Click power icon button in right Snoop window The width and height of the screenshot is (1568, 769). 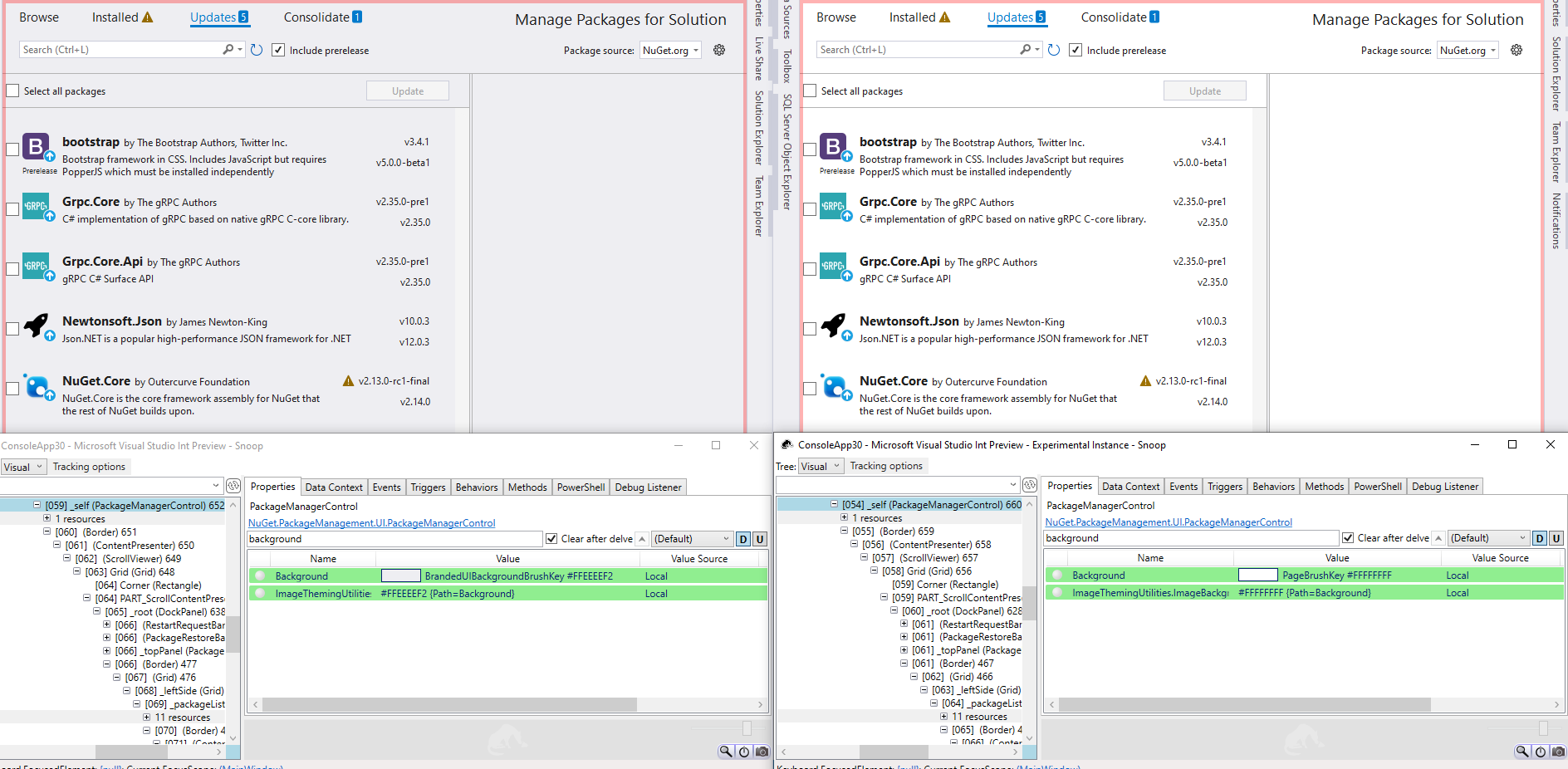(x=1541, y=752)
